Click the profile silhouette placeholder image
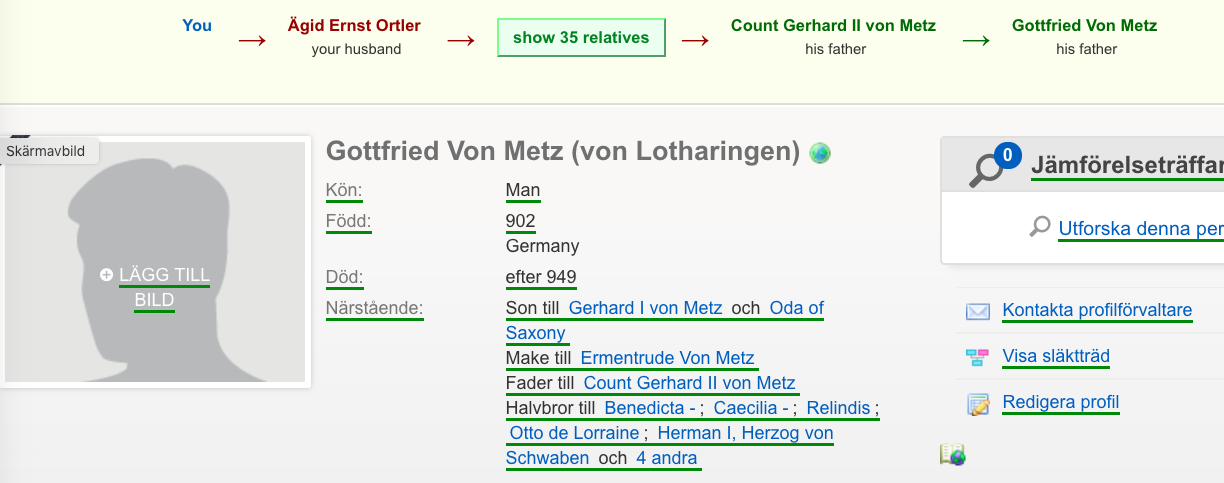The image size is (1224, 483). tap(155, 262)
